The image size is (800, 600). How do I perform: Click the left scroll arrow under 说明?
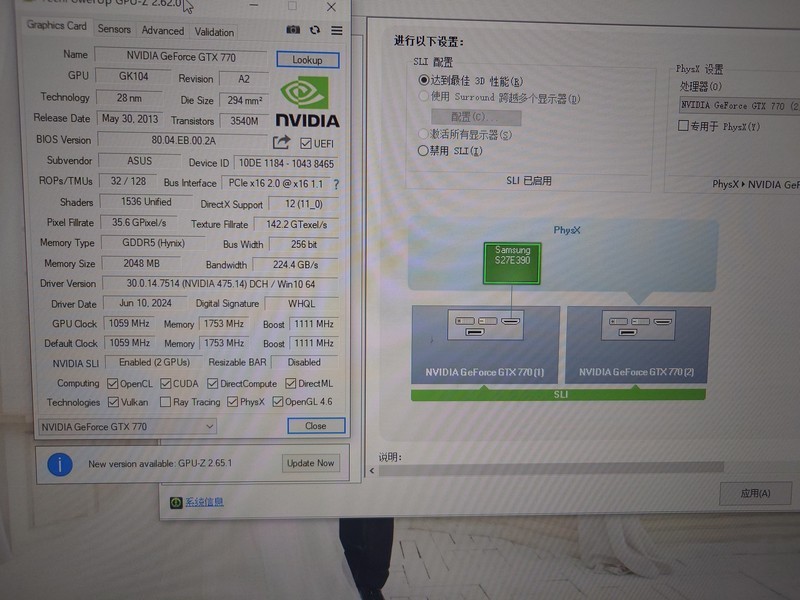point(372,470)
